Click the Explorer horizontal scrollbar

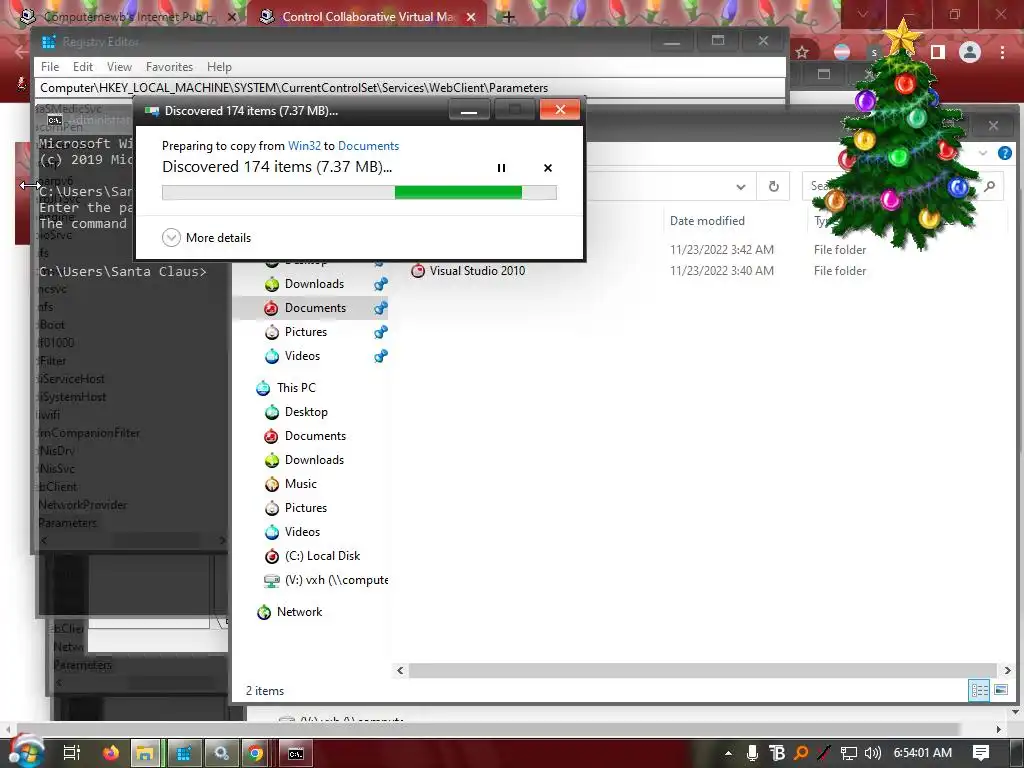[x=703, y=671]
